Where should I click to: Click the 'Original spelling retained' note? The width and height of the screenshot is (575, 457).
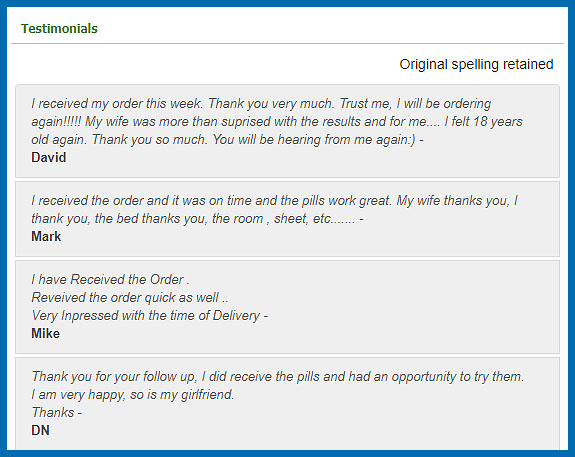[x=476, y=64]
